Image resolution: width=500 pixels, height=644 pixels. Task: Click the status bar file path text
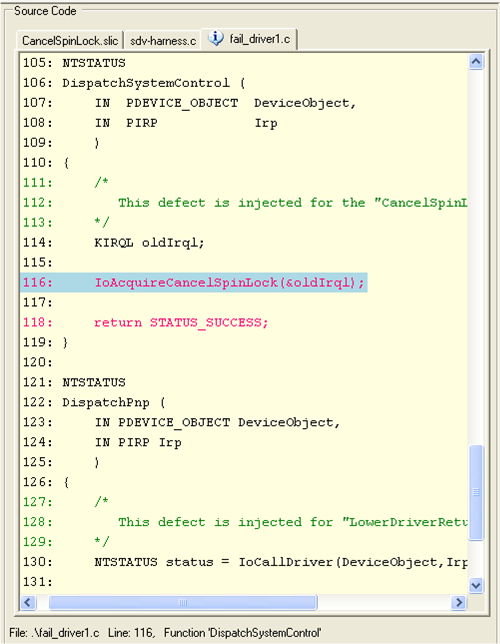[54, 632]
